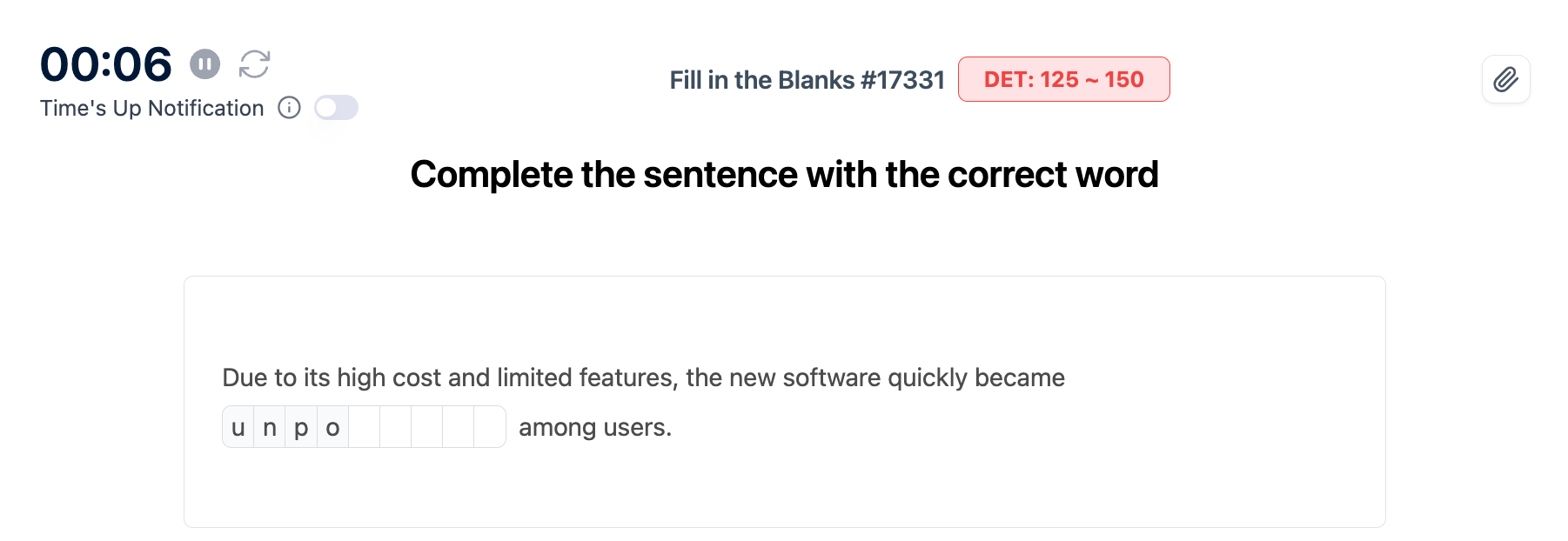Click the letter box containing 'u'
The width and height of the screenshot is (1568, 541).
[238, 427]
